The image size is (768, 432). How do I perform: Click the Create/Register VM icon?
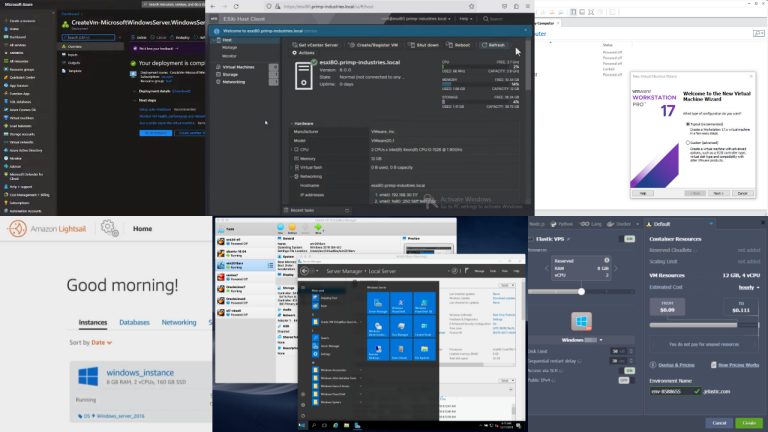pyautogui.click(x=352, y=45)
